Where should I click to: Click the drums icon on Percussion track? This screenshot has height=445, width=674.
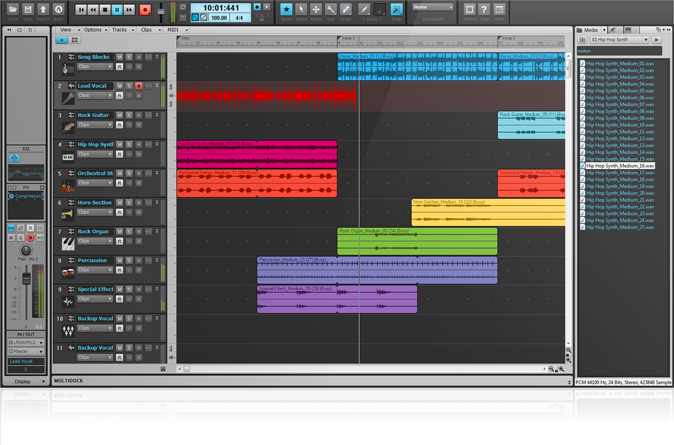point(68,272)
